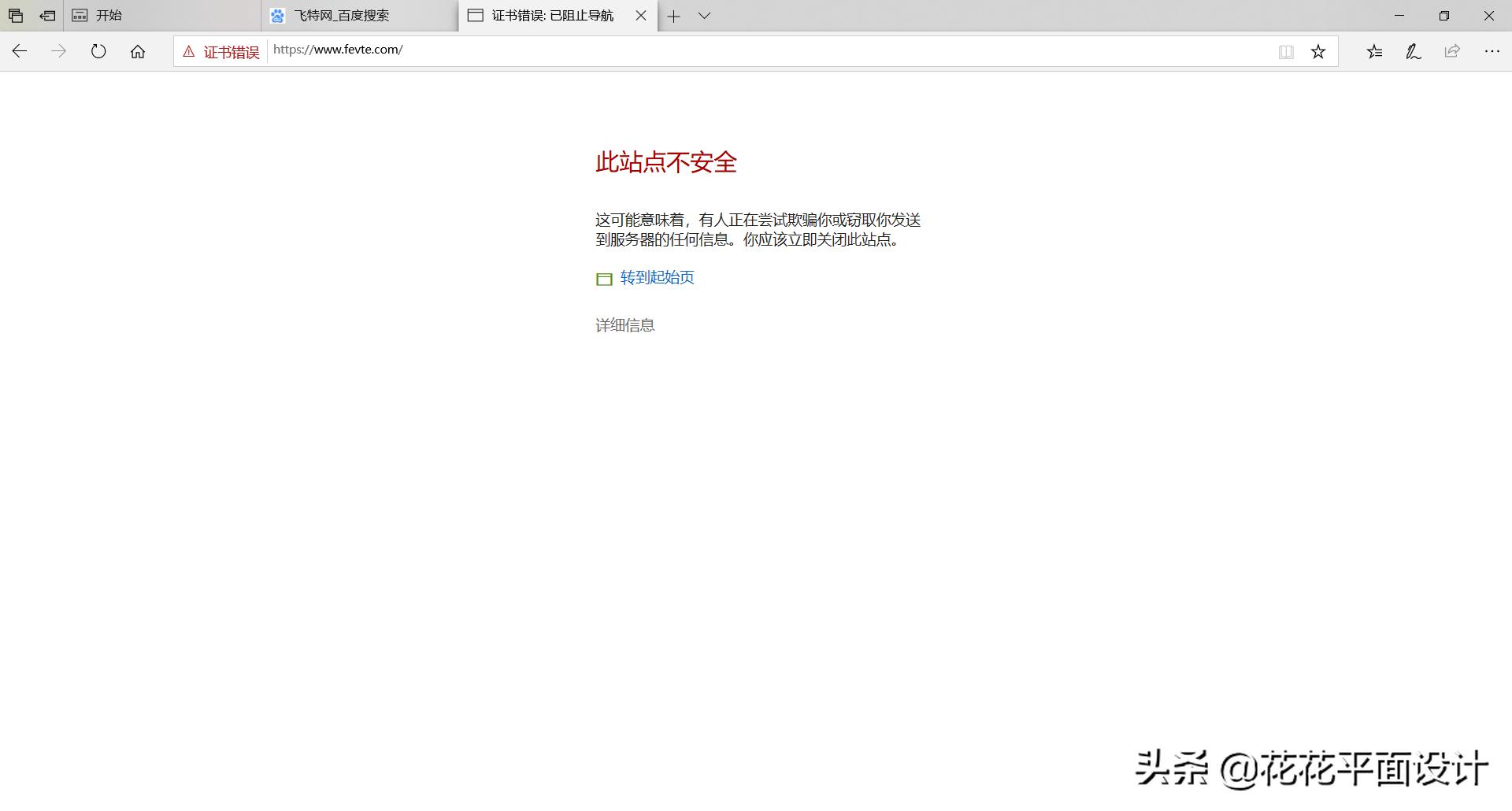Navigate back with the left arrow
The width and height of the screenshot is (1512, 811).
[x=19, y=50]
